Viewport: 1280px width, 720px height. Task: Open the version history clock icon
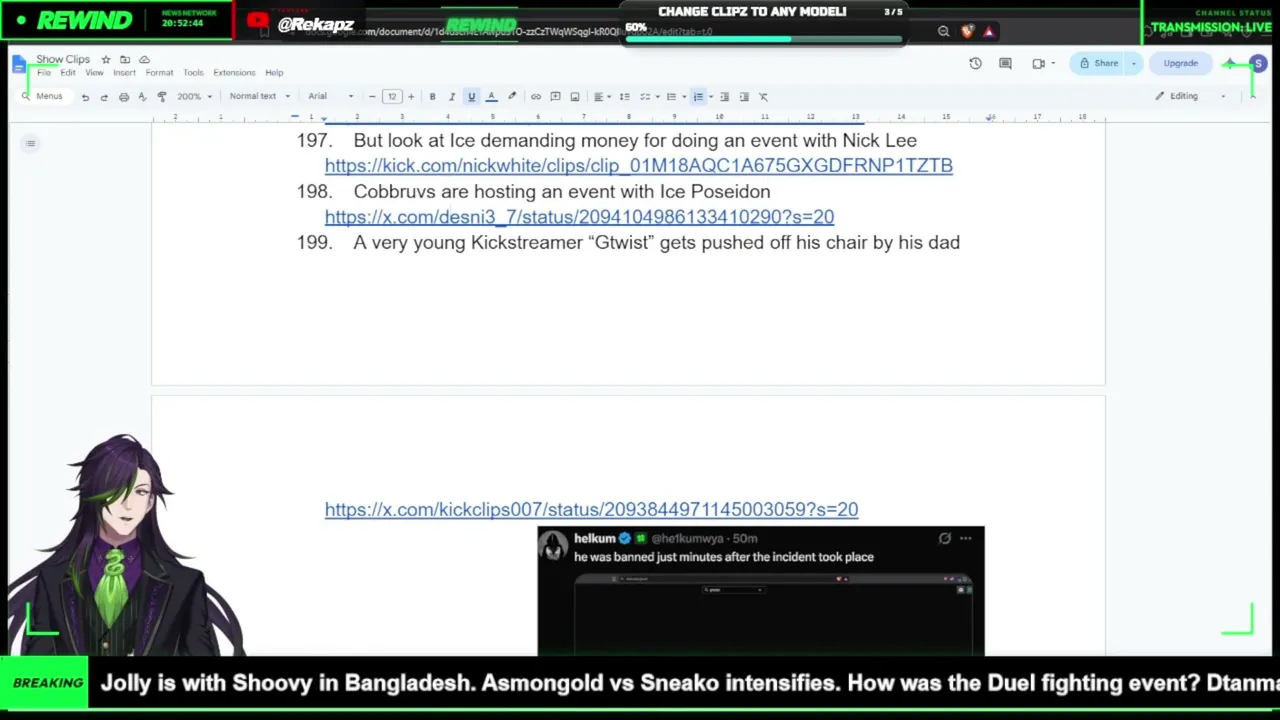tap(976, 64)
